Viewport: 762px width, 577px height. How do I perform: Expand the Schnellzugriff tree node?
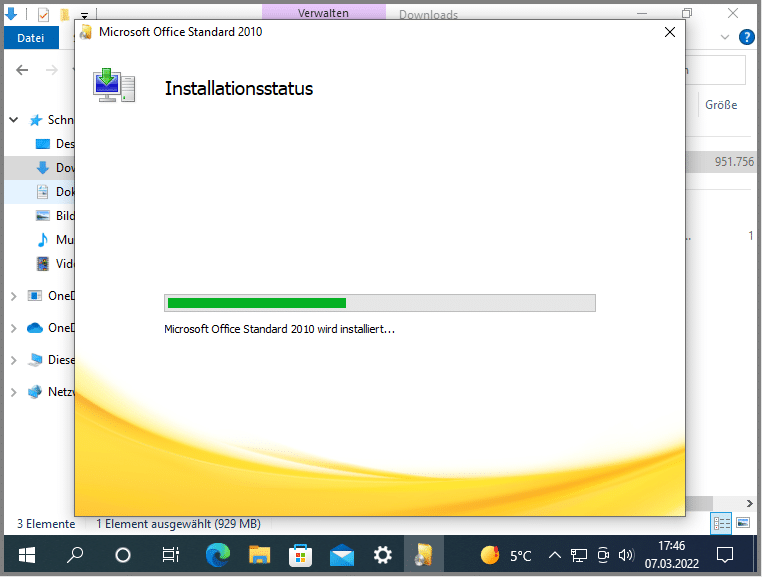pyautogui.click(x=14, y=120)
